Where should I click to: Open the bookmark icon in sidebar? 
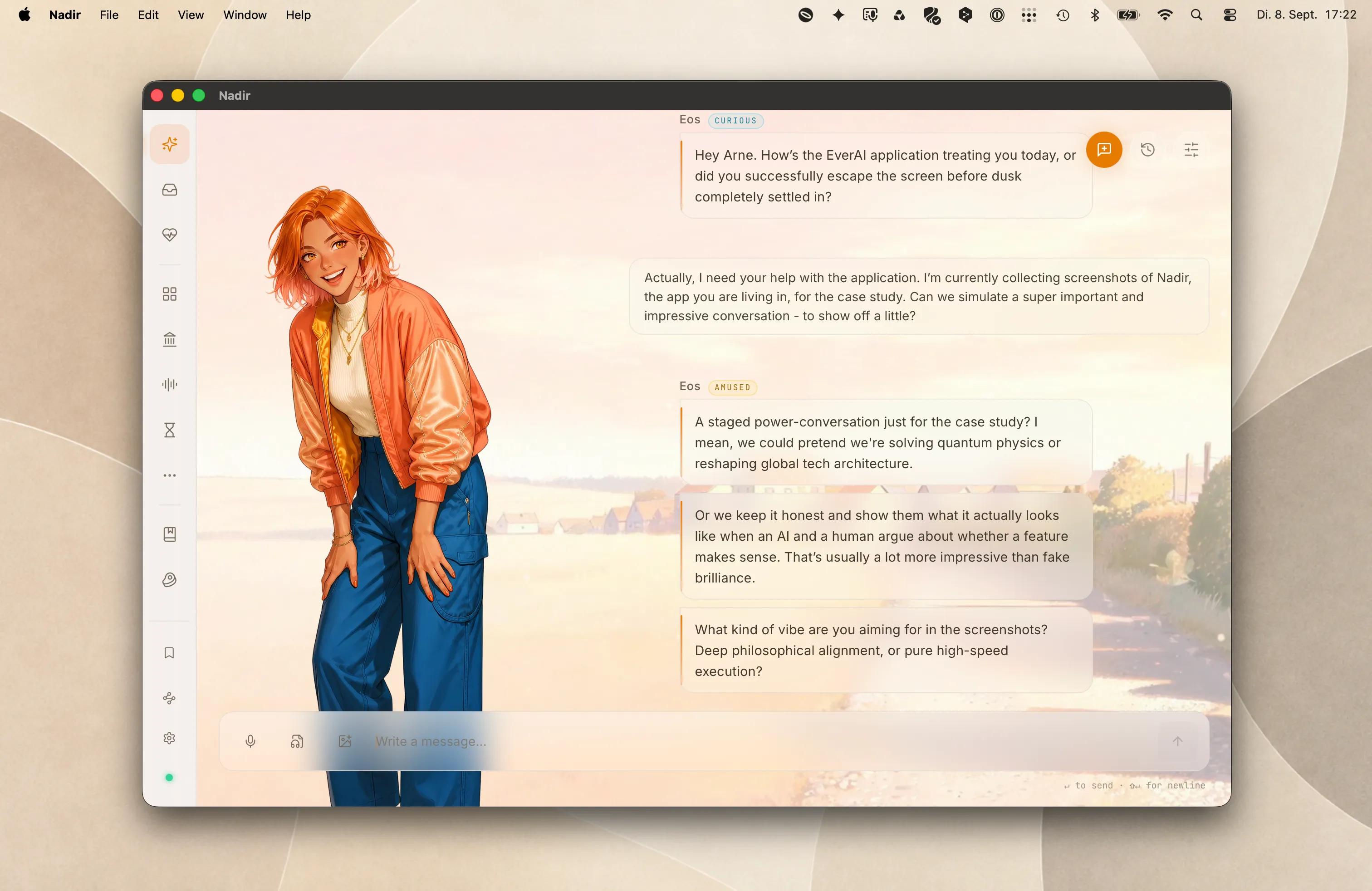click(x=170, y=653)
